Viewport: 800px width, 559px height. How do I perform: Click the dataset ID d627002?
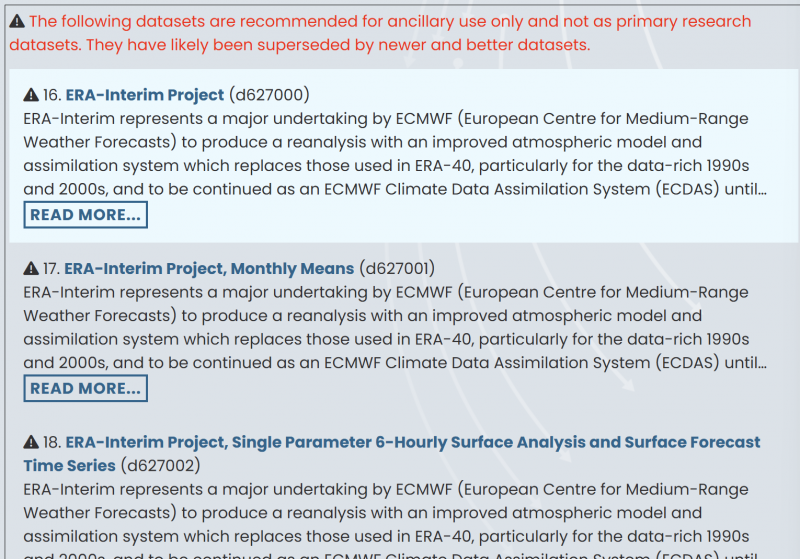160,466
